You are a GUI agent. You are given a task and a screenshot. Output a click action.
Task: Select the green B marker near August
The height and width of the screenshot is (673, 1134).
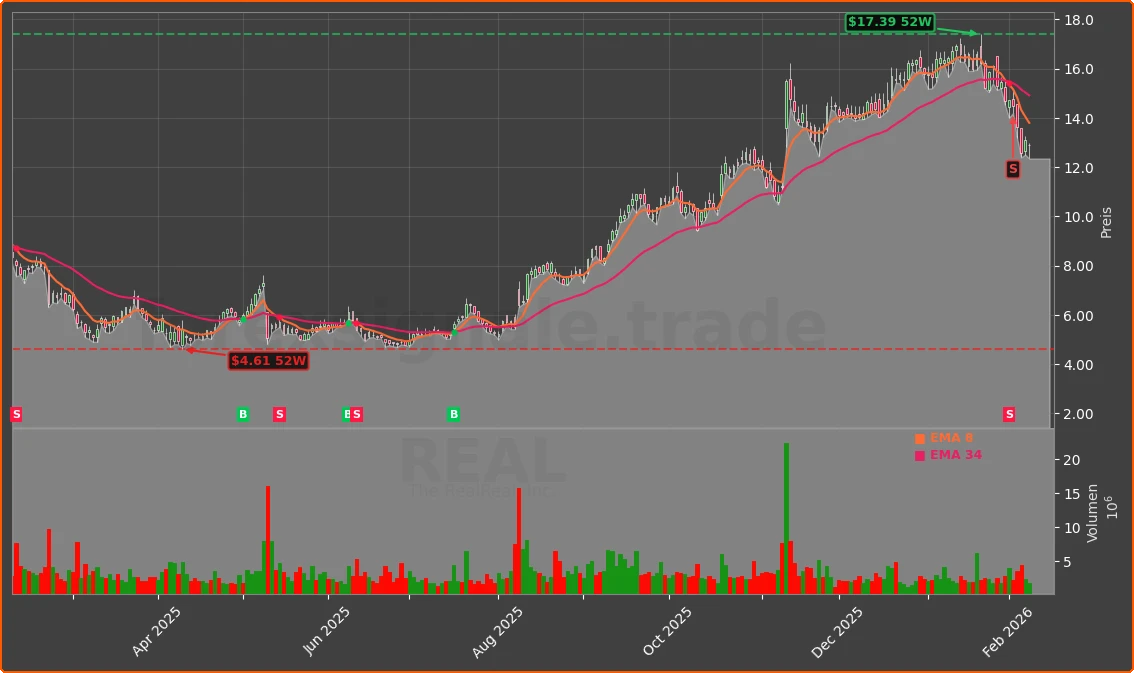tap(454, 413)
